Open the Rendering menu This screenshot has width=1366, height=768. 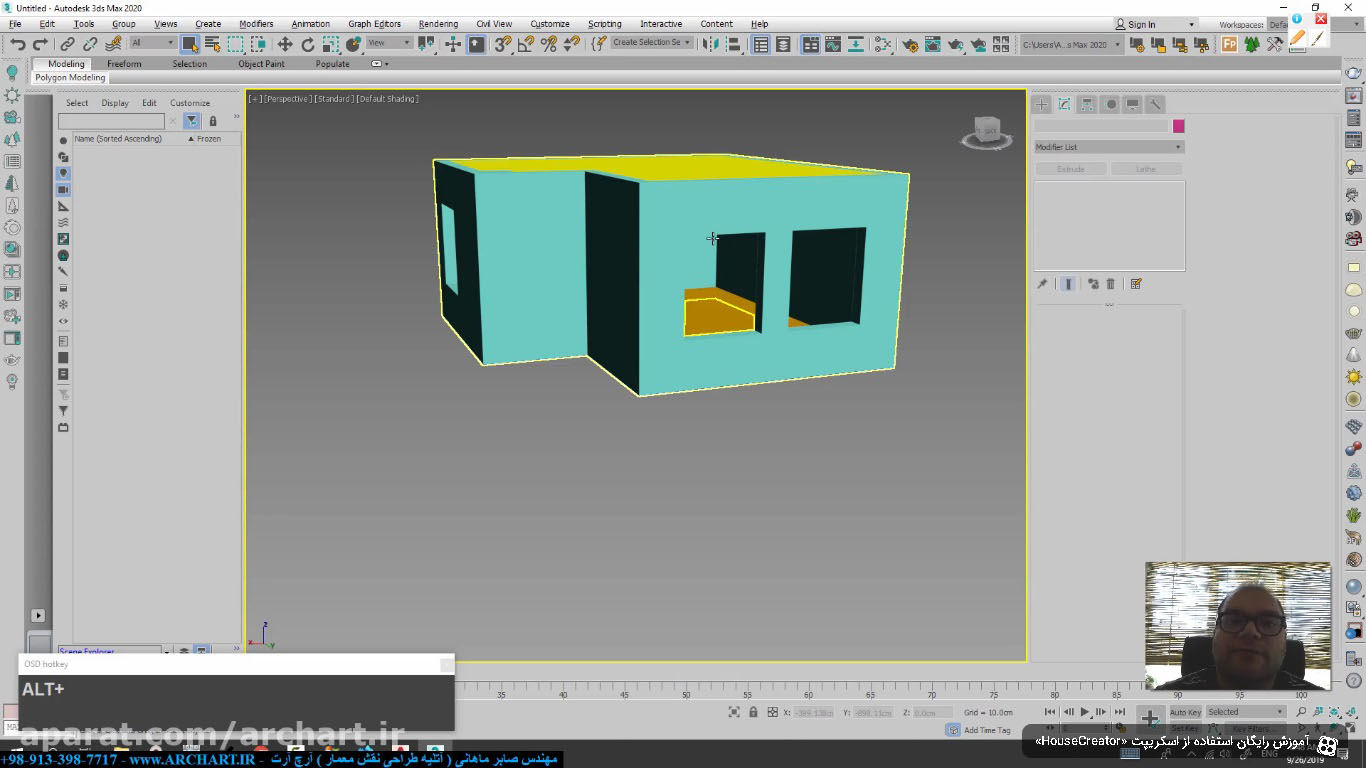(438, 24)
